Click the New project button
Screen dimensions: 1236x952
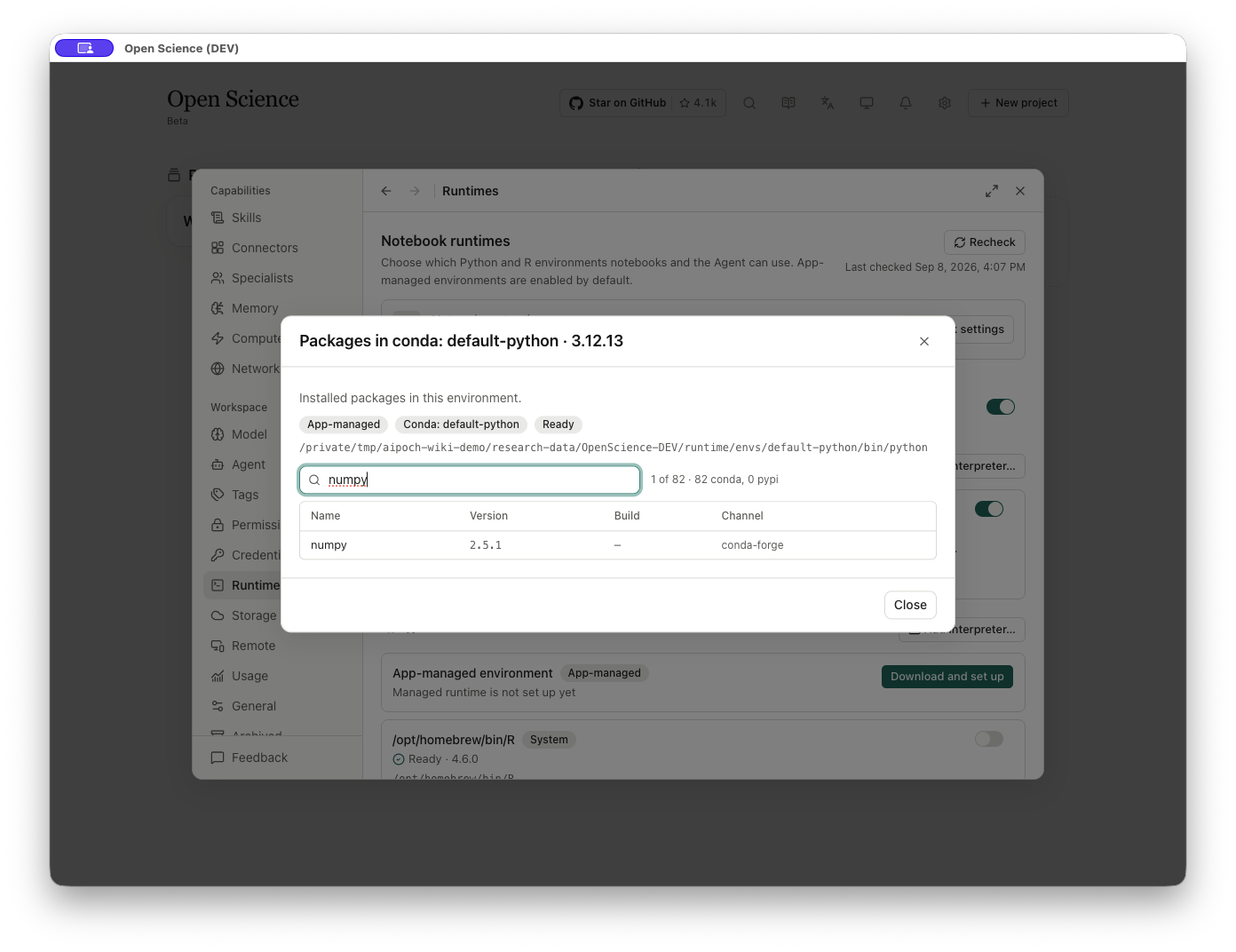1018,103
